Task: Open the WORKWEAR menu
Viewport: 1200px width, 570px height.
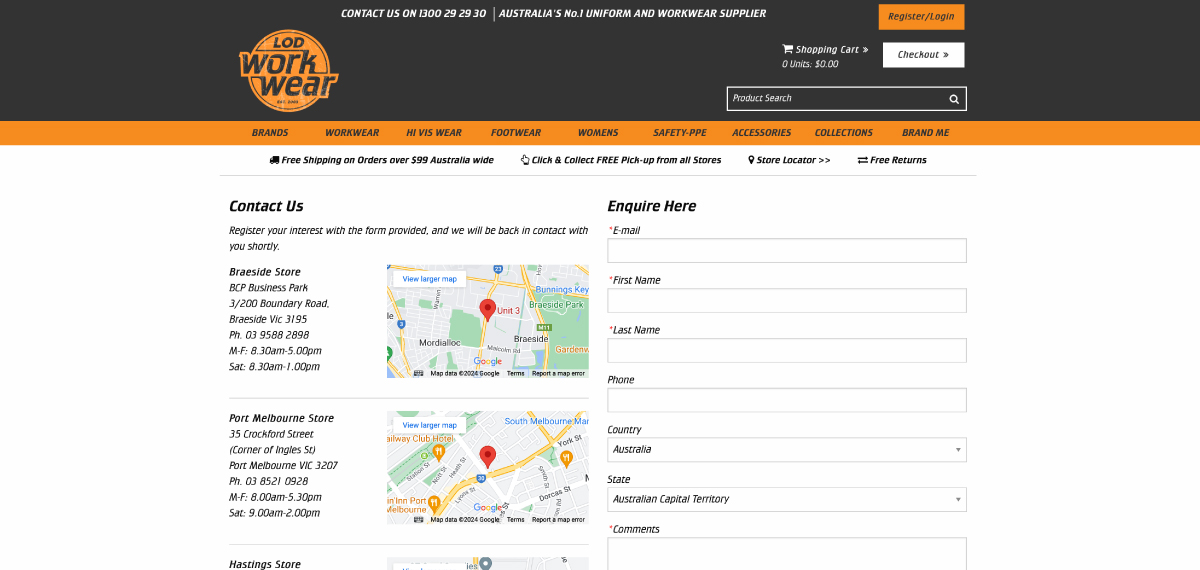Action: click(x=352, y=133)
